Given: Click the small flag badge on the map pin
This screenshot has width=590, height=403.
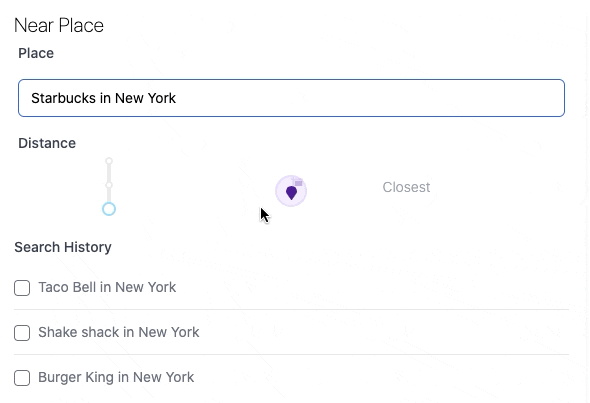Looking at the screenshot, I should click(298, 182).
